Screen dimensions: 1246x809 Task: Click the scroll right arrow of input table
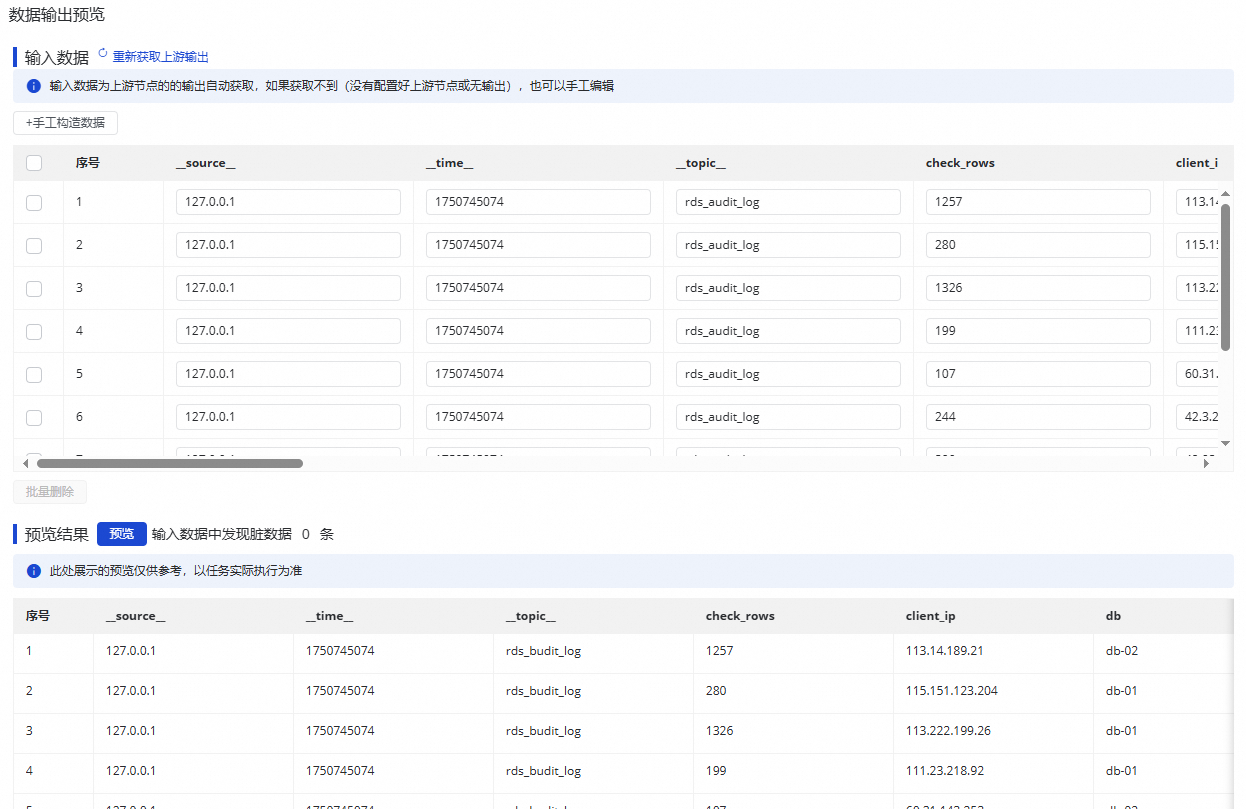click(1207, 464)
